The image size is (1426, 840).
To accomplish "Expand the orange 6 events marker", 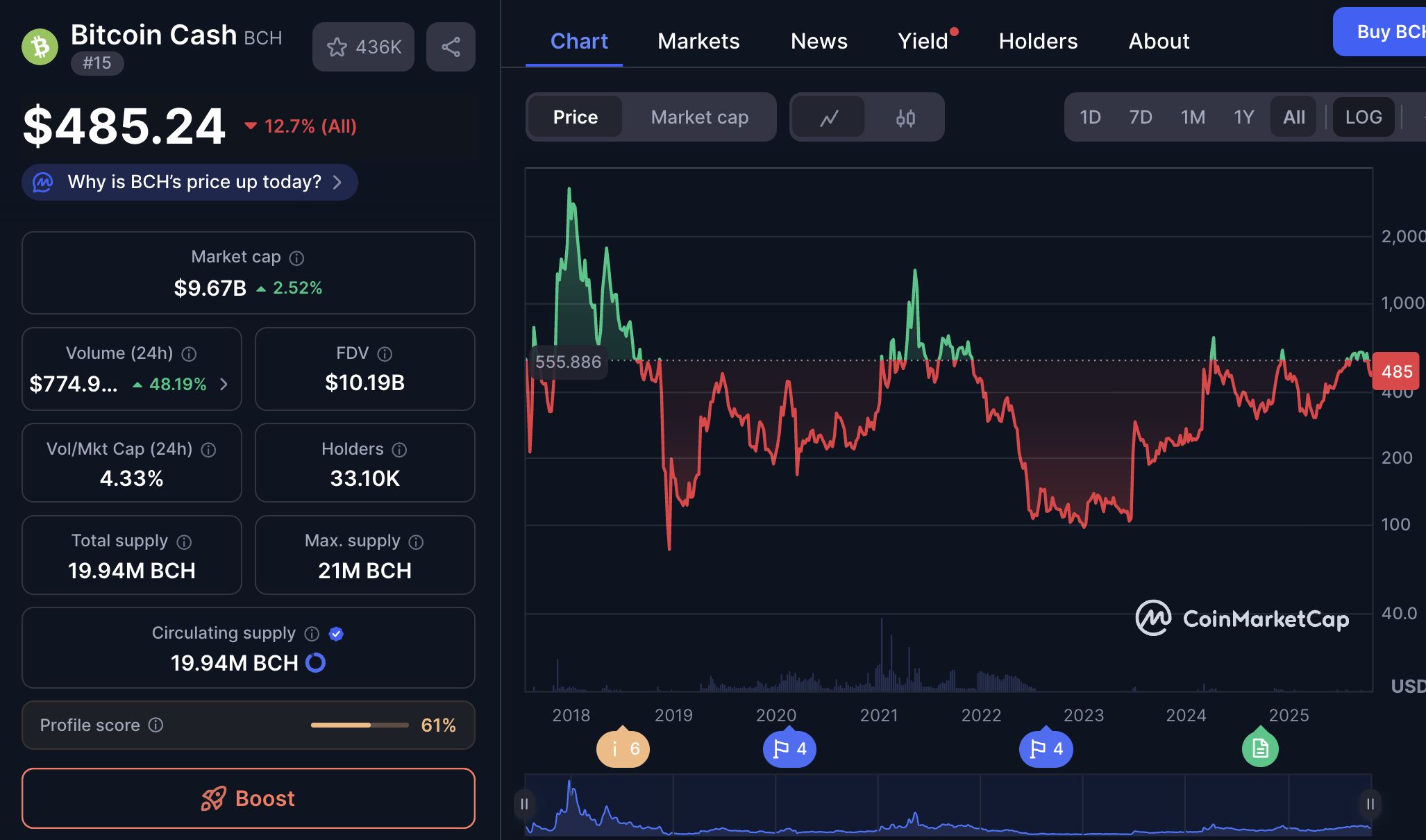I will pyautogui.click(x=623, y=748).
